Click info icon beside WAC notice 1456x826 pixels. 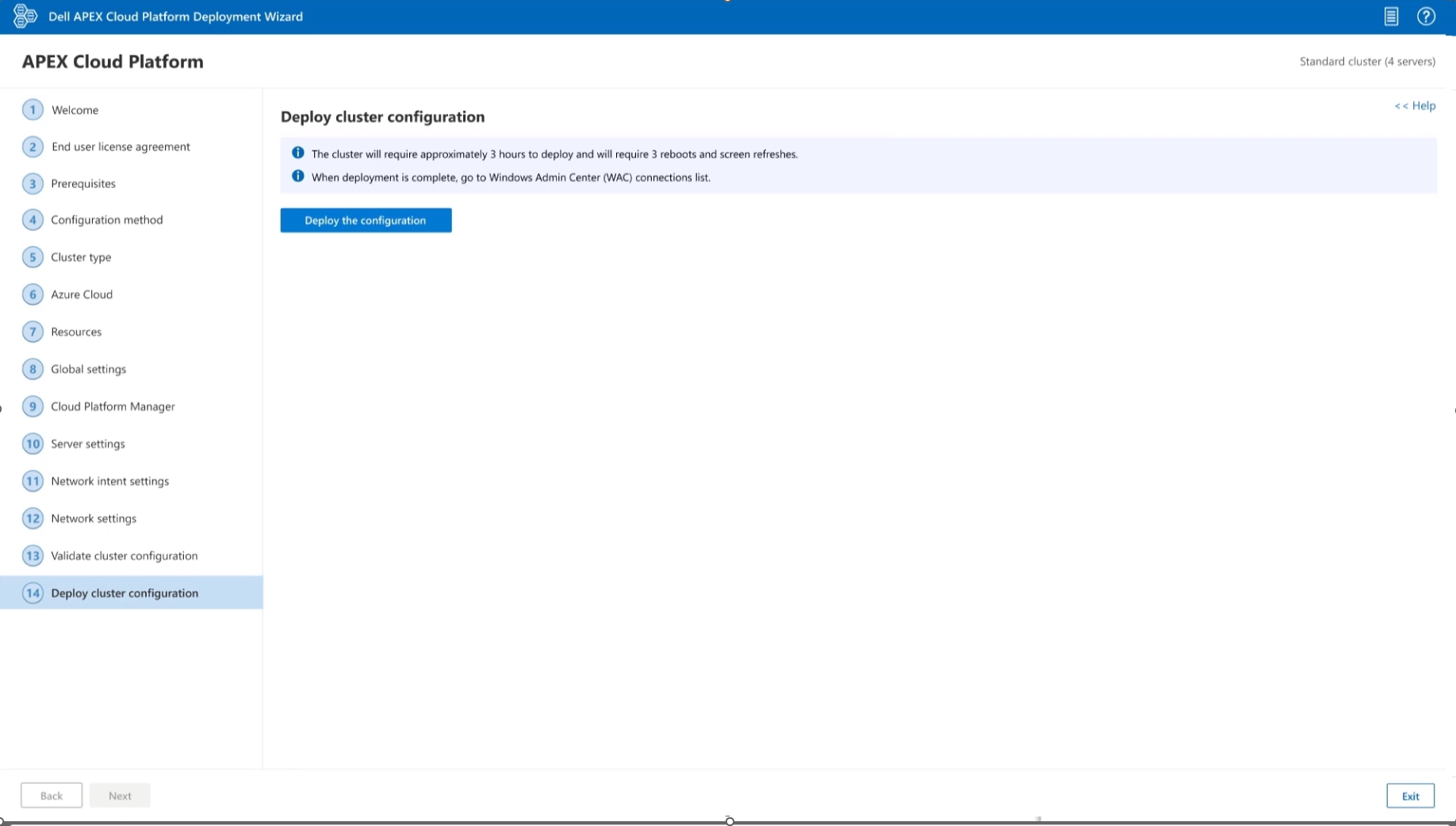298,176
